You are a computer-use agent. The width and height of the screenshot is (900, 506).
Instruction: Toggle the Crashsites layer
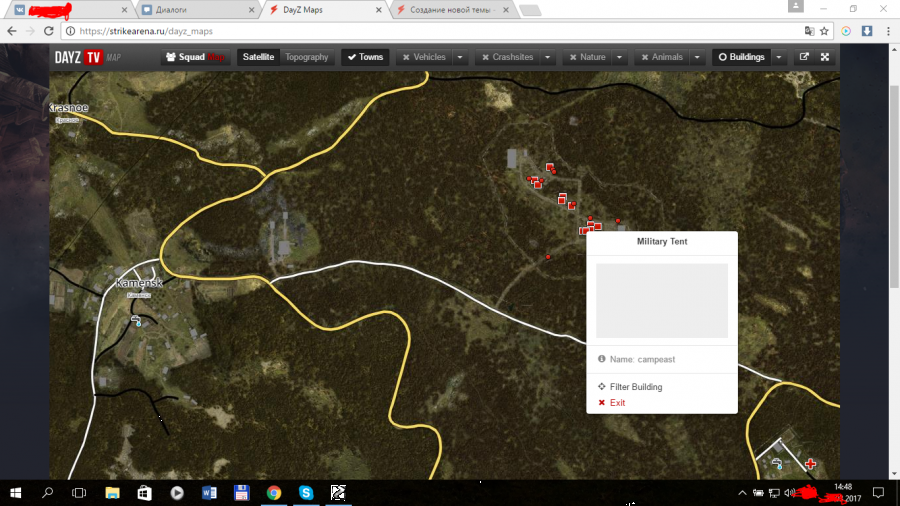pyautogui.click(x=507, y=57)
